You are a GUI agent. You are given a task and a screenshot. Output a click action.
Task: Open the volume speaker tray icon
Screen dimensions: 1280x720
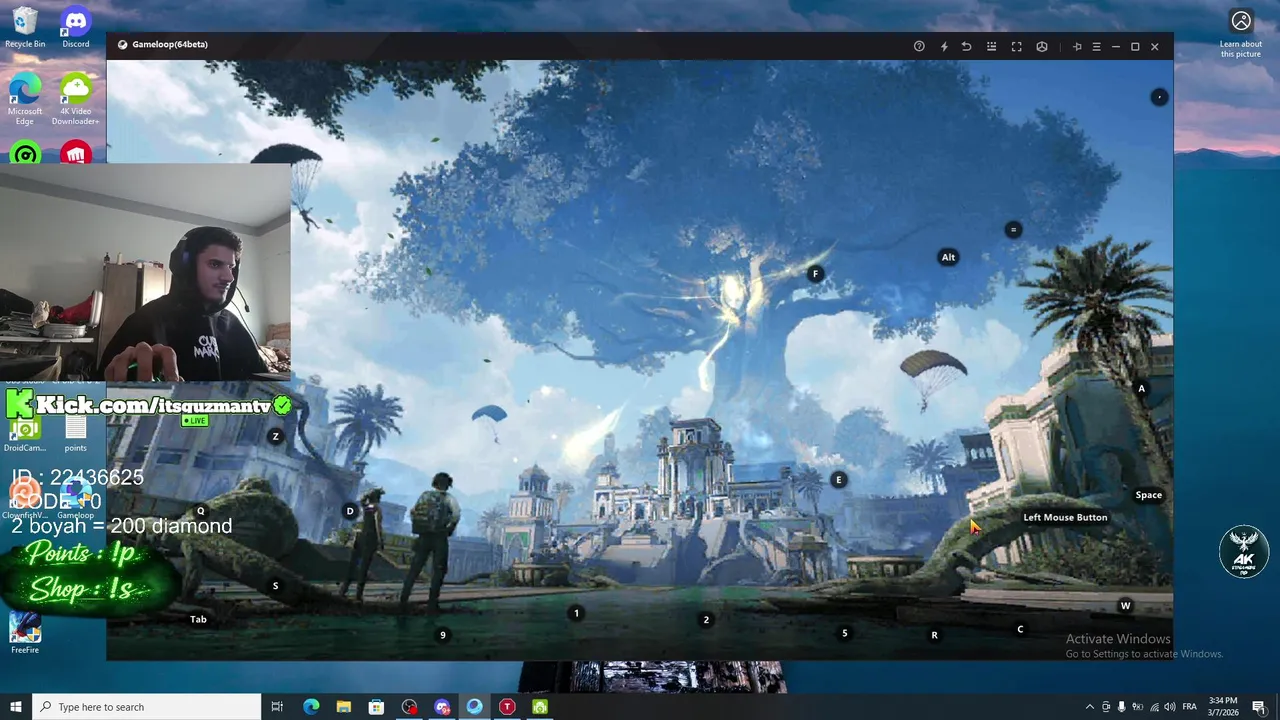click(1171, 707)
